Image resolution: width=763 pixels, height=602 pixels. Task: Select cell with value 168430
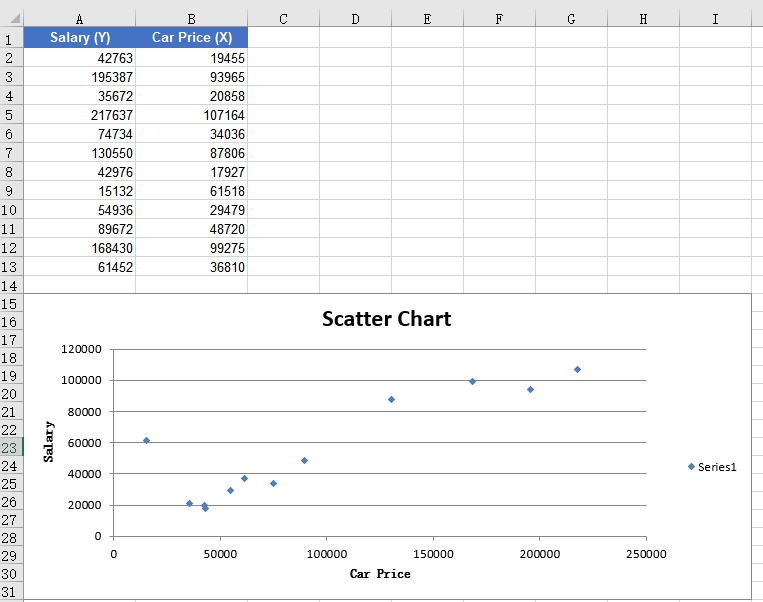pos(79,248)
